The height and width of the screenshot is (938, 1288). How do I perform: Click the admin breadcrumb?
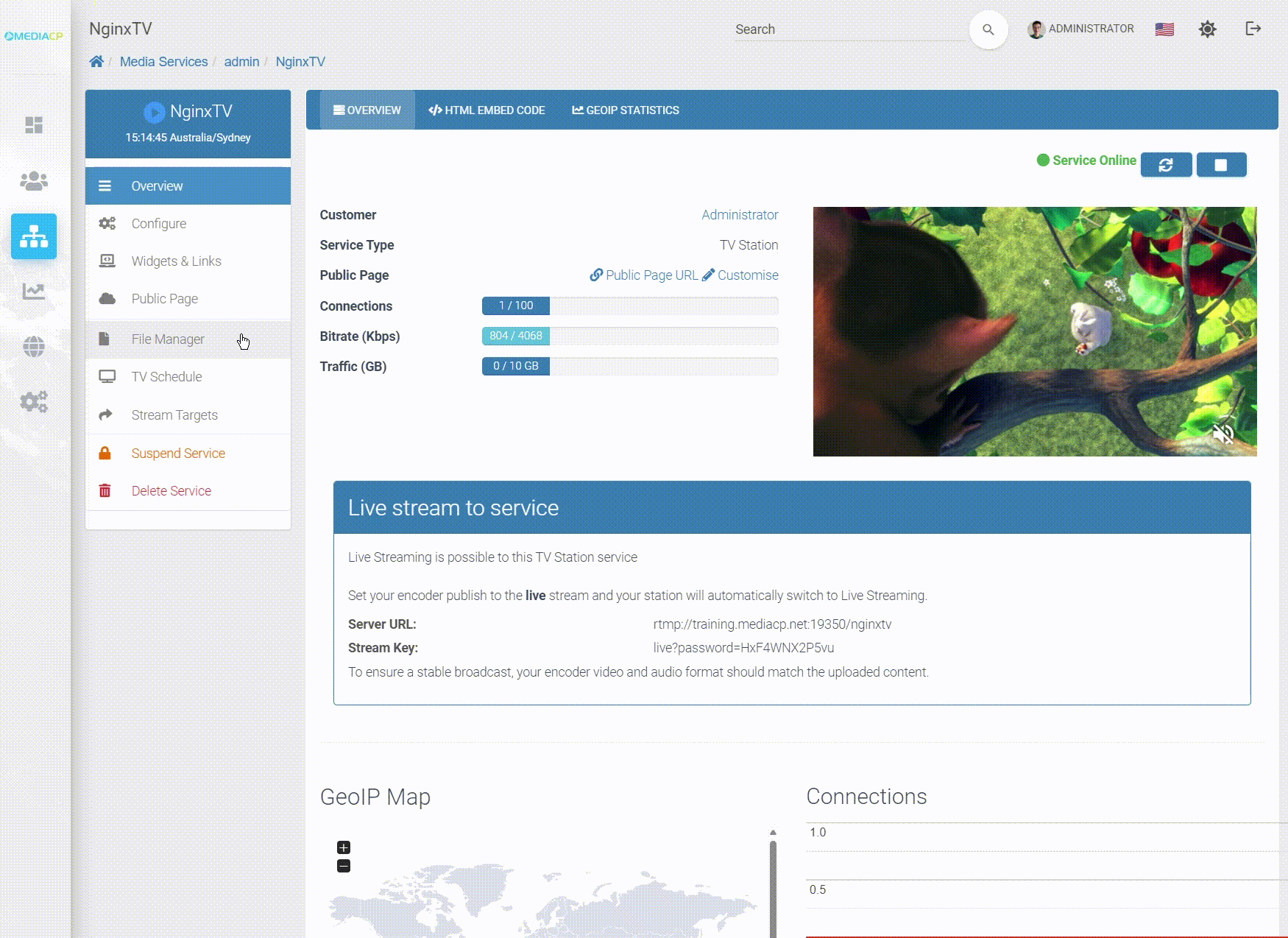point(241,62)
